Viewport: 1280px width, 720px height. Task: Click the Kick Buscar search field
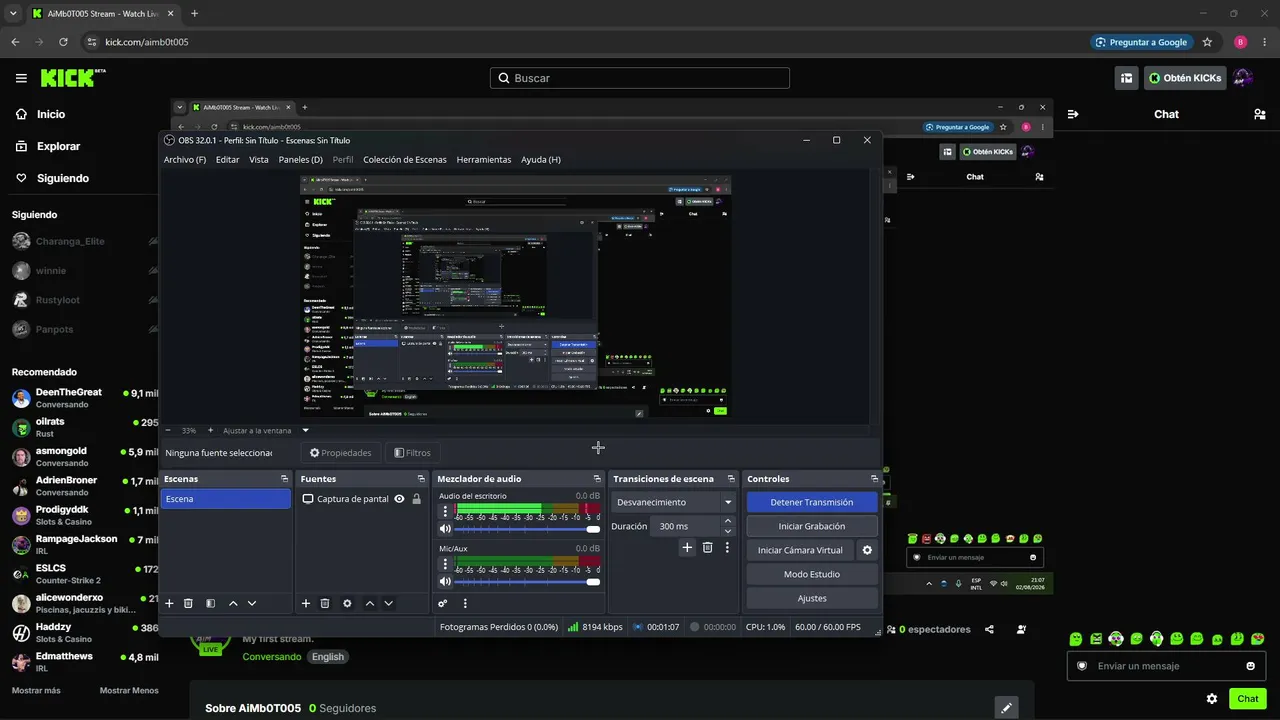pyautogui.click(x=640, y=78)
